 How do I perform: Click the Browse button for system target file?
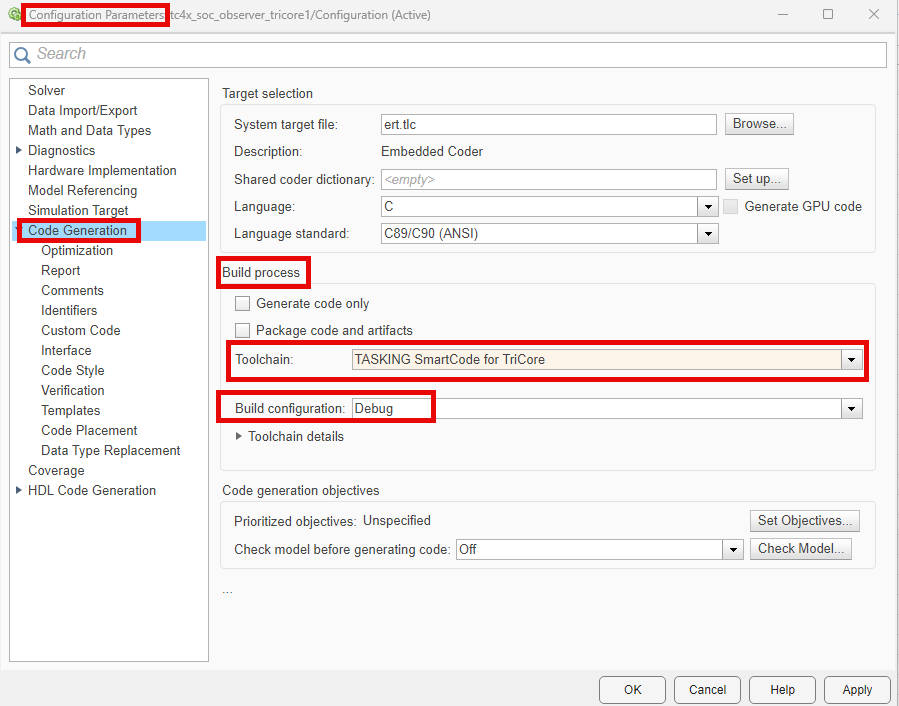(x=758, y=123)
